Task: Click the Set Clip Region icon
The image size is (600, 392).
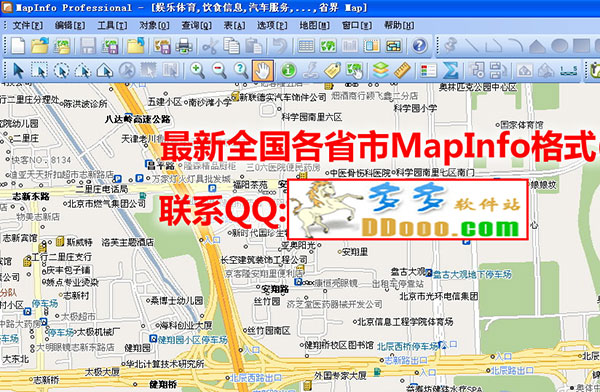Action: click(525, 70)
